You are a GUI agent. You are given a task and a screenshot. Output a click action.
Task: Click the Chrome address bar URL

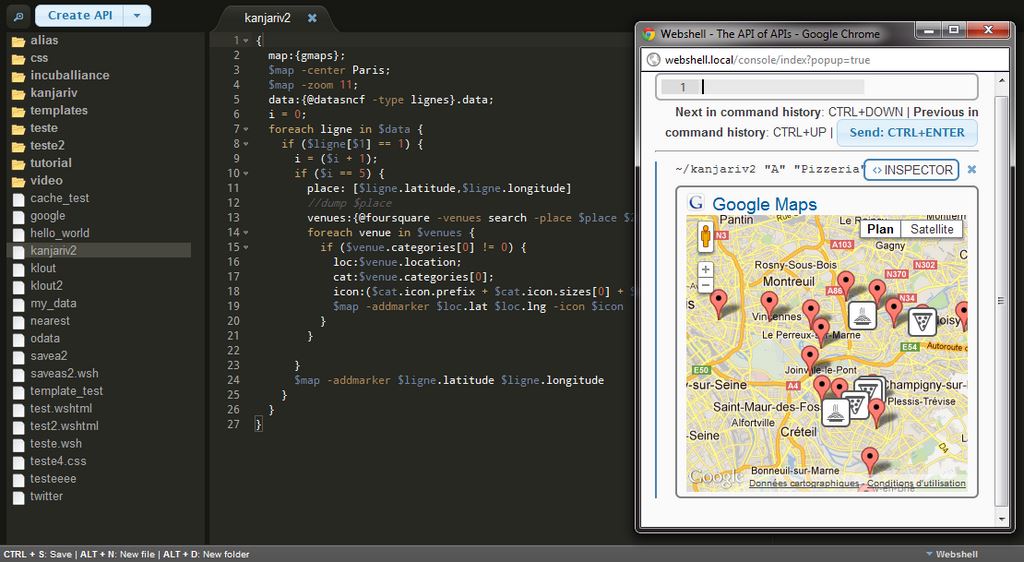pyautogui.click(x=767, y=60)
